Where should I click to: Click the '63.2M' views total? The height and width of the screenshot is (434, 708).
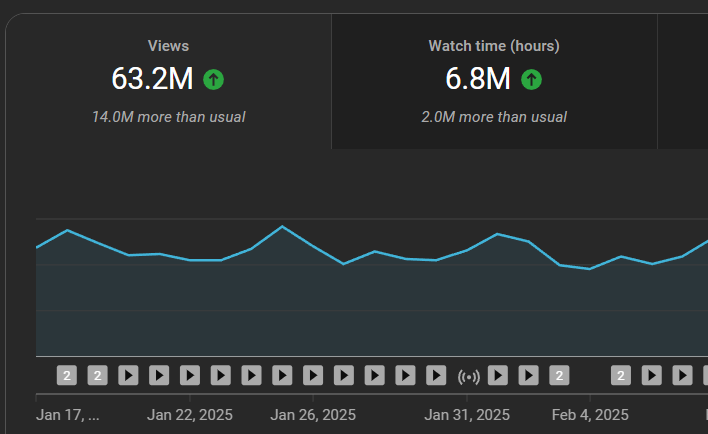pos(152,79)
